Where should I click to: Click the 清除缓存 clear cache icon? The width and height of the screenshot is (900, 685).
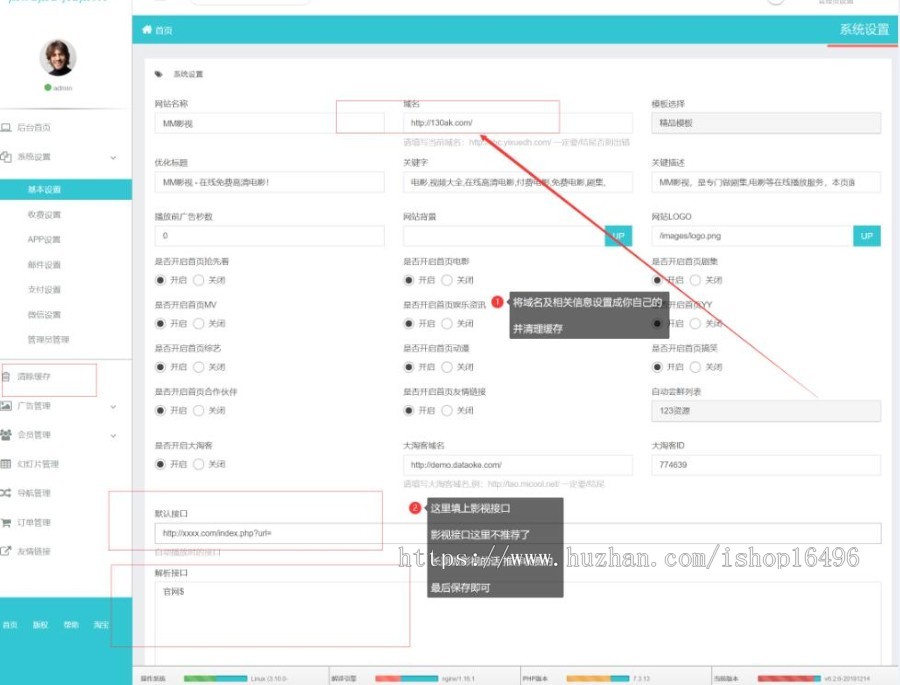pos(8,377)
